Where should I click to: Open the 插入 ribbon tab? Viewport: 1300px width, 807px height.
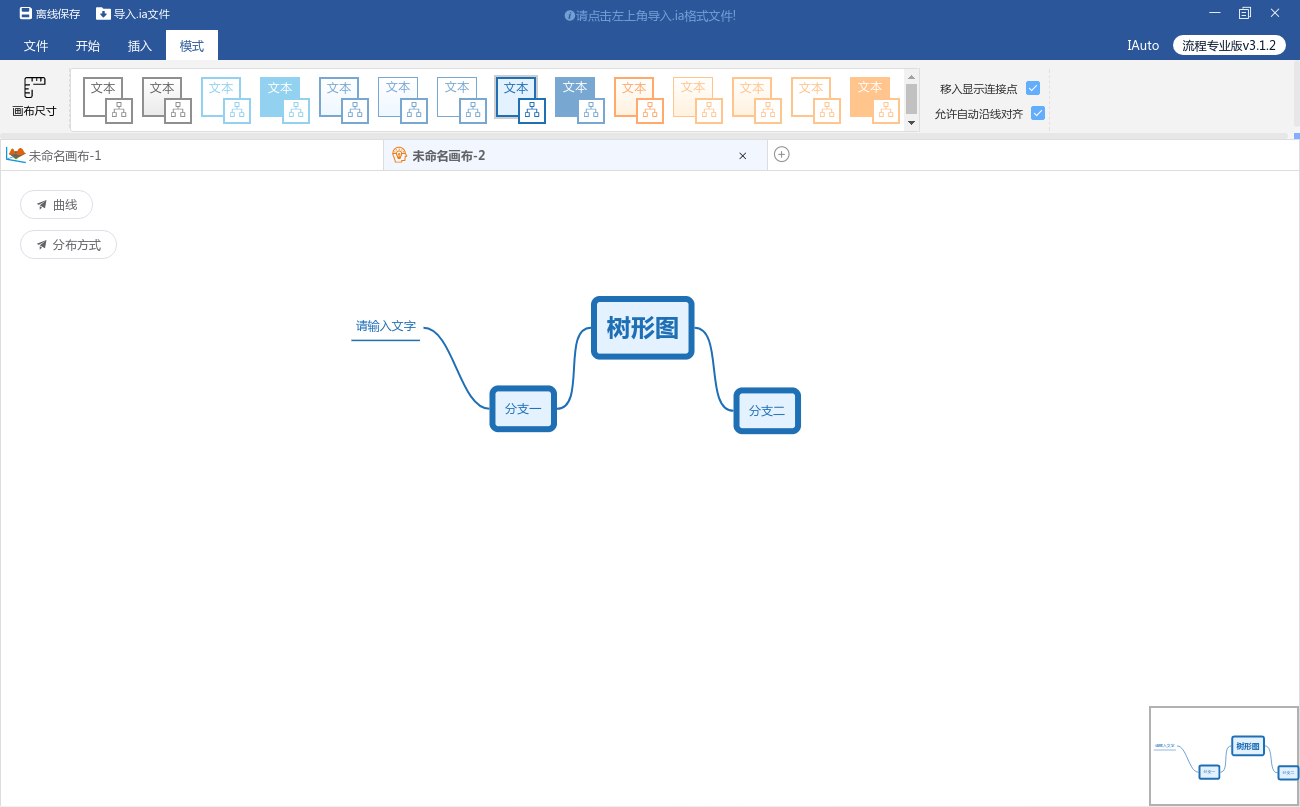140,46
